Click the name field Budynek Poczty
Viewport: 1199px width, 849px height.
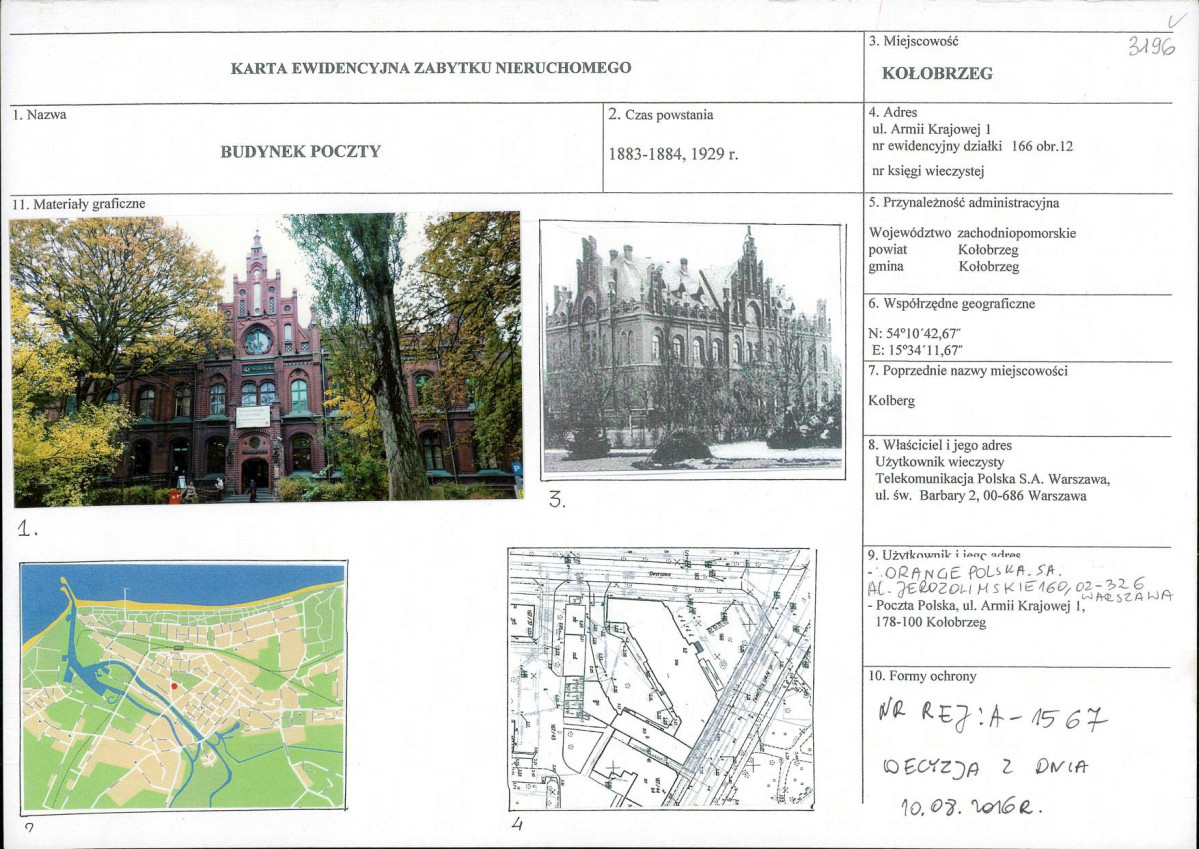click(301, 152)
